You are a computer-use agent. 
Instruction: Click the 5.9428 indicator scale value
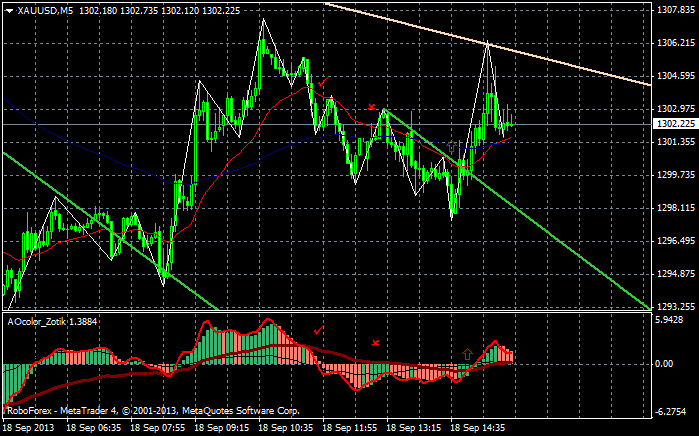[669, 320]
